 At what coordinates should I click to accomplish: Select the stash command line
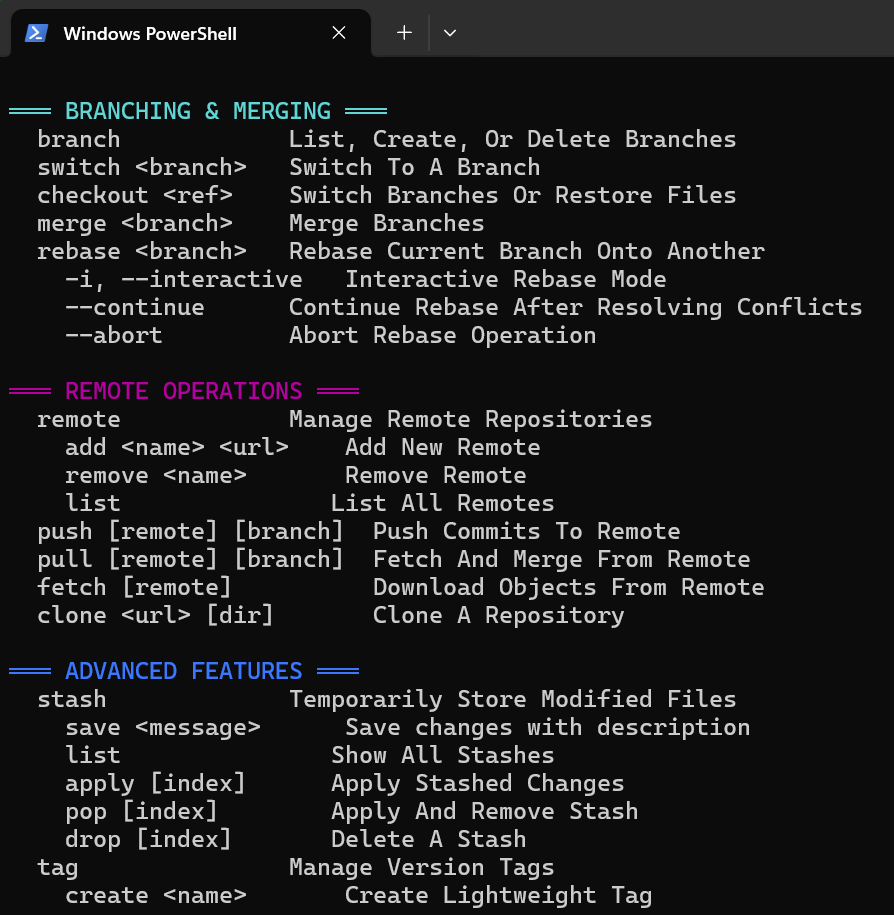(71, 699)
